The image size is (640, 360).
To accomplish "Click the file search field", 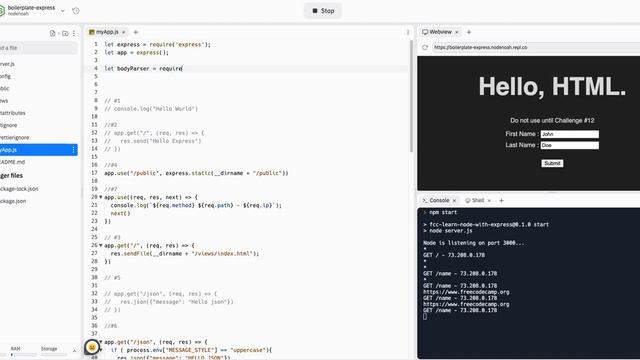I will (38, 48).
